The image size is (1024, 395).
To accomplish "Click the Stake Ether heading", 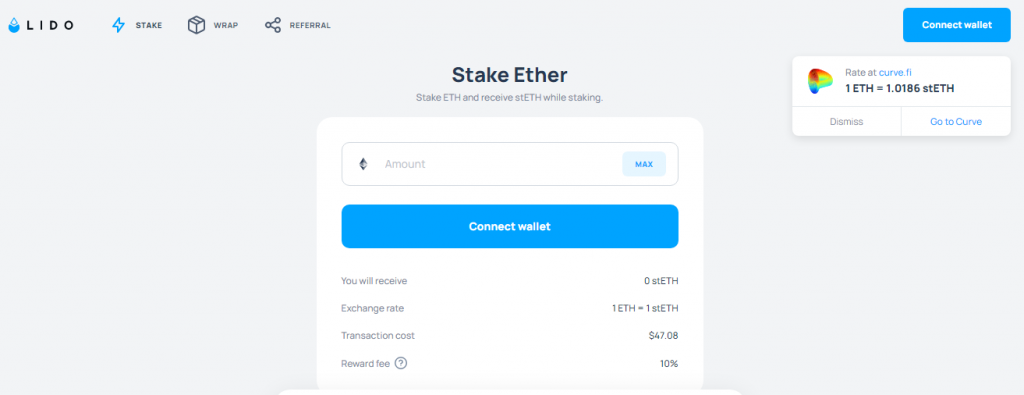I will tap(509, 74).
